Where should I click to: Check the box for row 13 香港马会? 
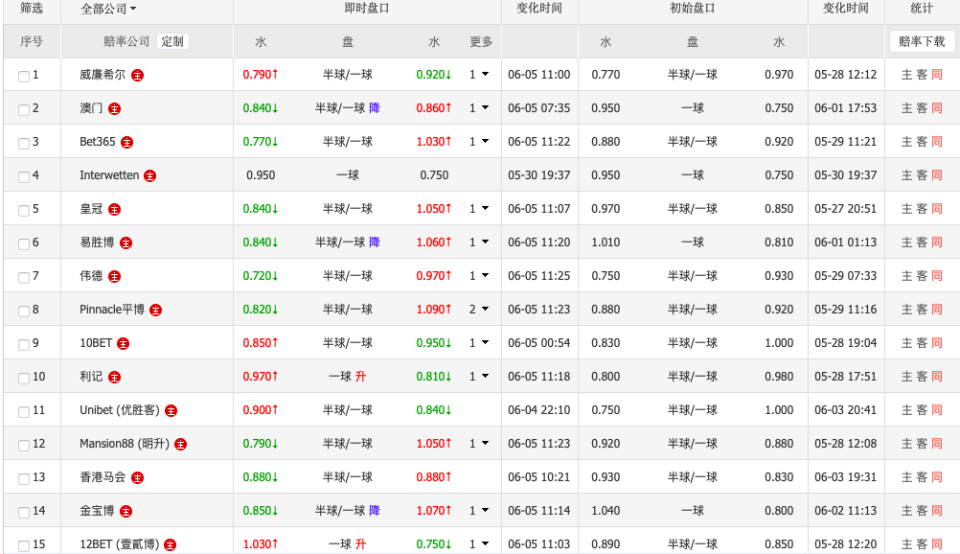[x=24, y=479]
